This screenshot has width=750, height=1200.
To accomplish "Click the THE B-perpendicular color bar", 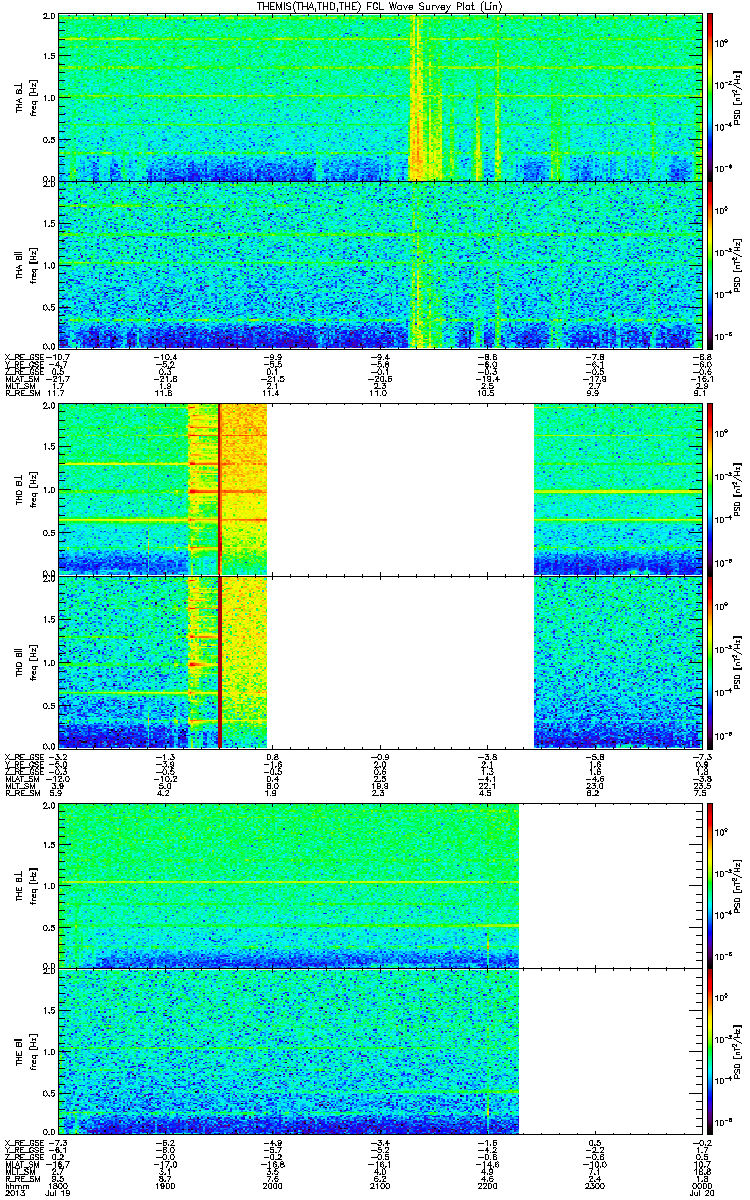I will click(x=710, y=885).
